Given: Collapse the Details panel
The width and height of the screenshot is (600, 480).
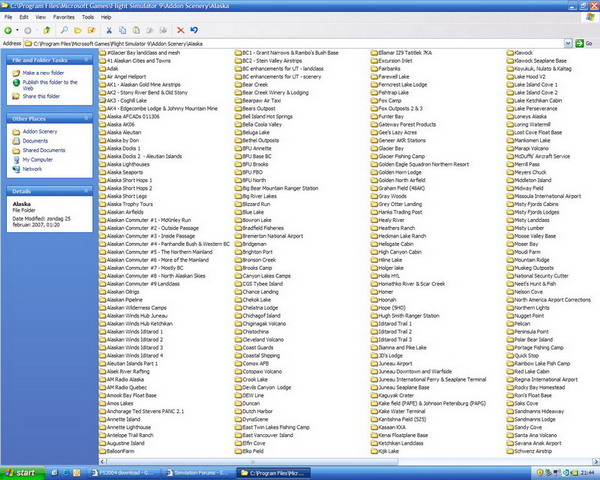Looking at the screenshot, I should click(x=86, y=190).
